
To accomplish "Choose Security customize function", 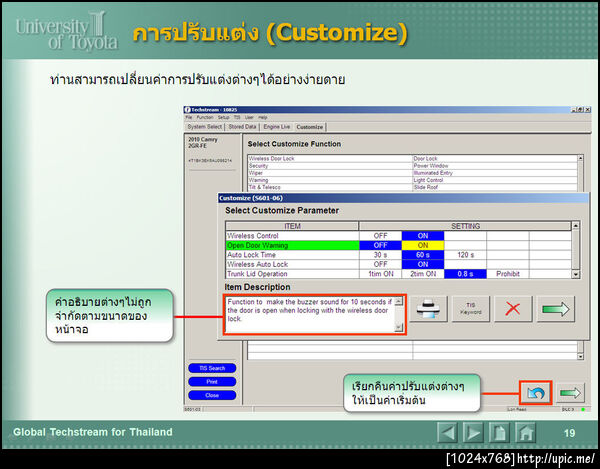I will pos(330,166).
